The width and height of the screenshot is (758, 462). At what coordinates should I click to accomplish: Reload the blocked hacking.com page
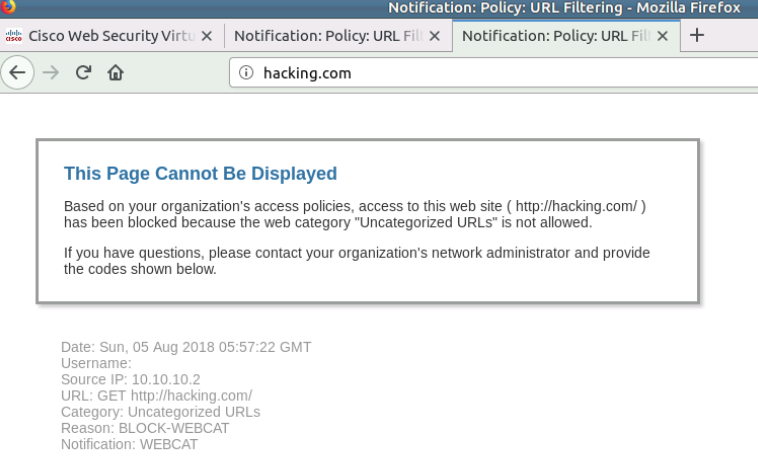[84, 73]
